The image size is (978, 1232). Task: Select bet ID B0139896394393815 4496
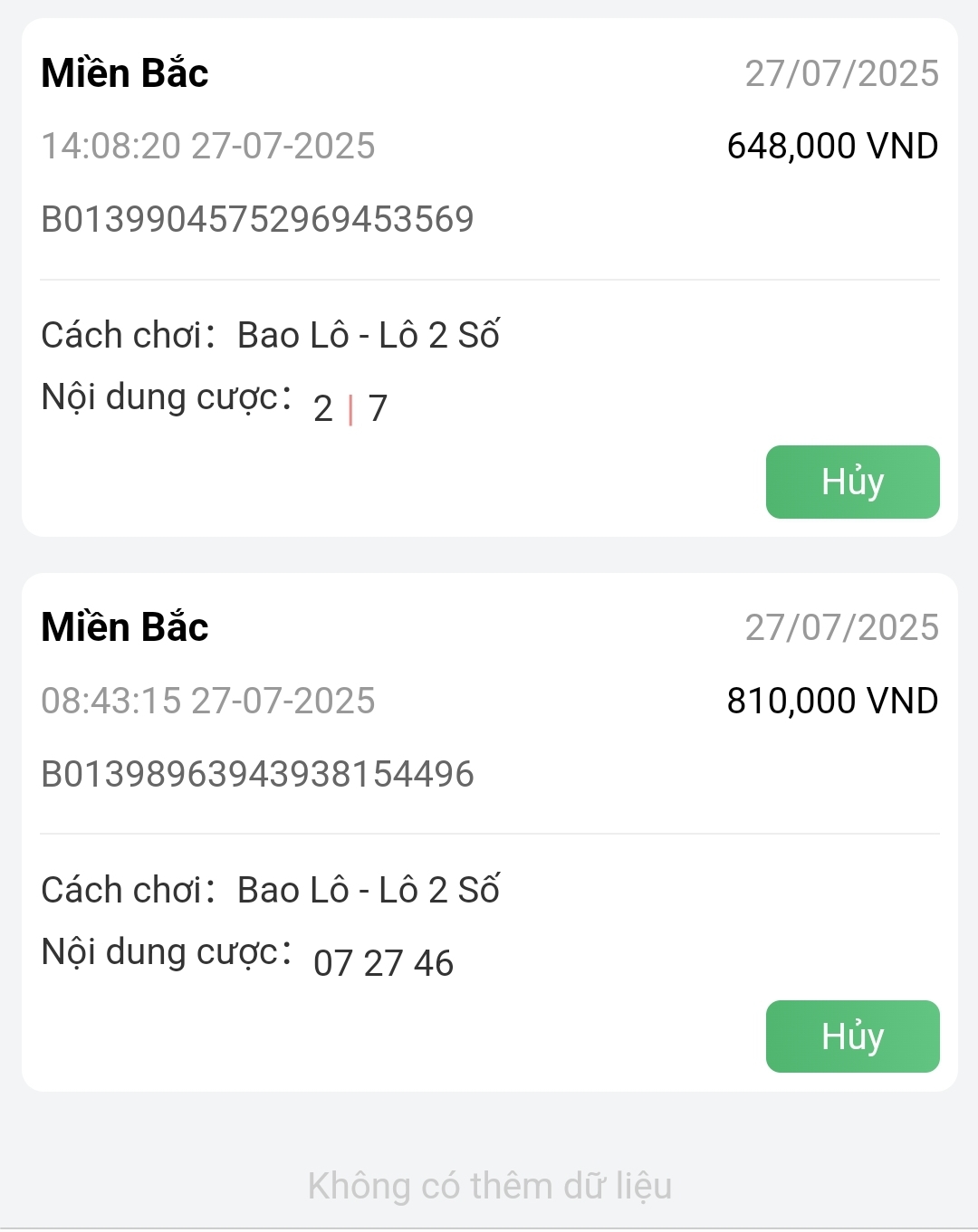click(x=257, y=774)
